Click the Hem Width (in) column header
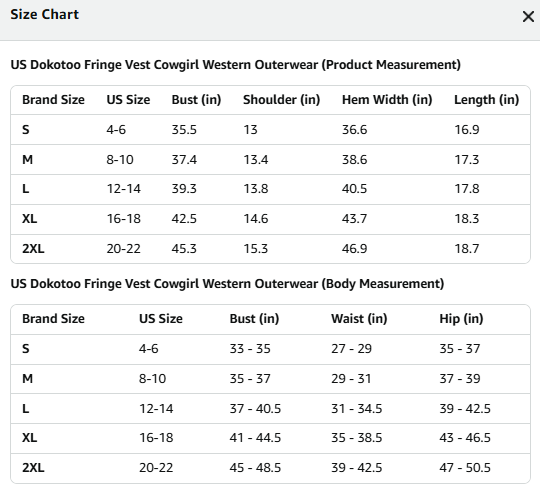Image resolution: width=540 pixels, height=493 pixels. point(387,100)
